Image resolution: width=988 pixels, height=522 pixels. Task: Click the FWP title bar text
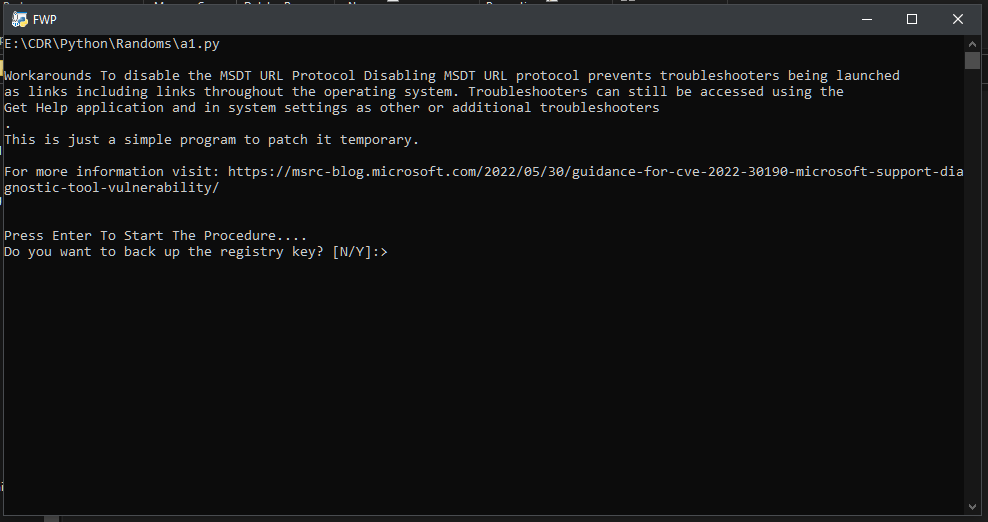(x=45, y=20)
